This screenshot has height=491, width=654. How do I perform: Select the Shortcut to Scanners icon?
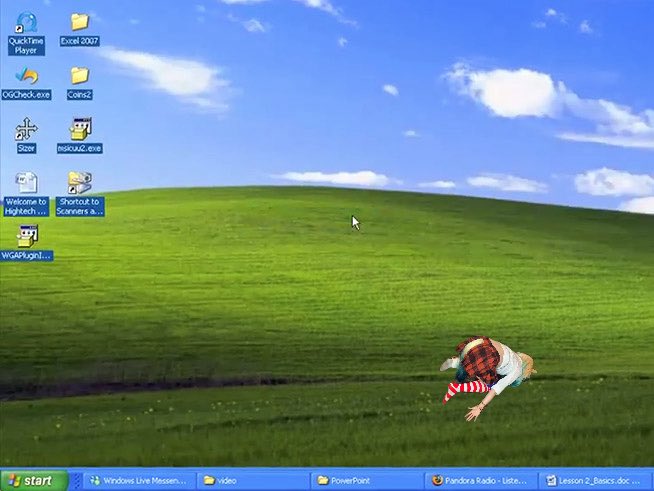click(x=80, y=183)
